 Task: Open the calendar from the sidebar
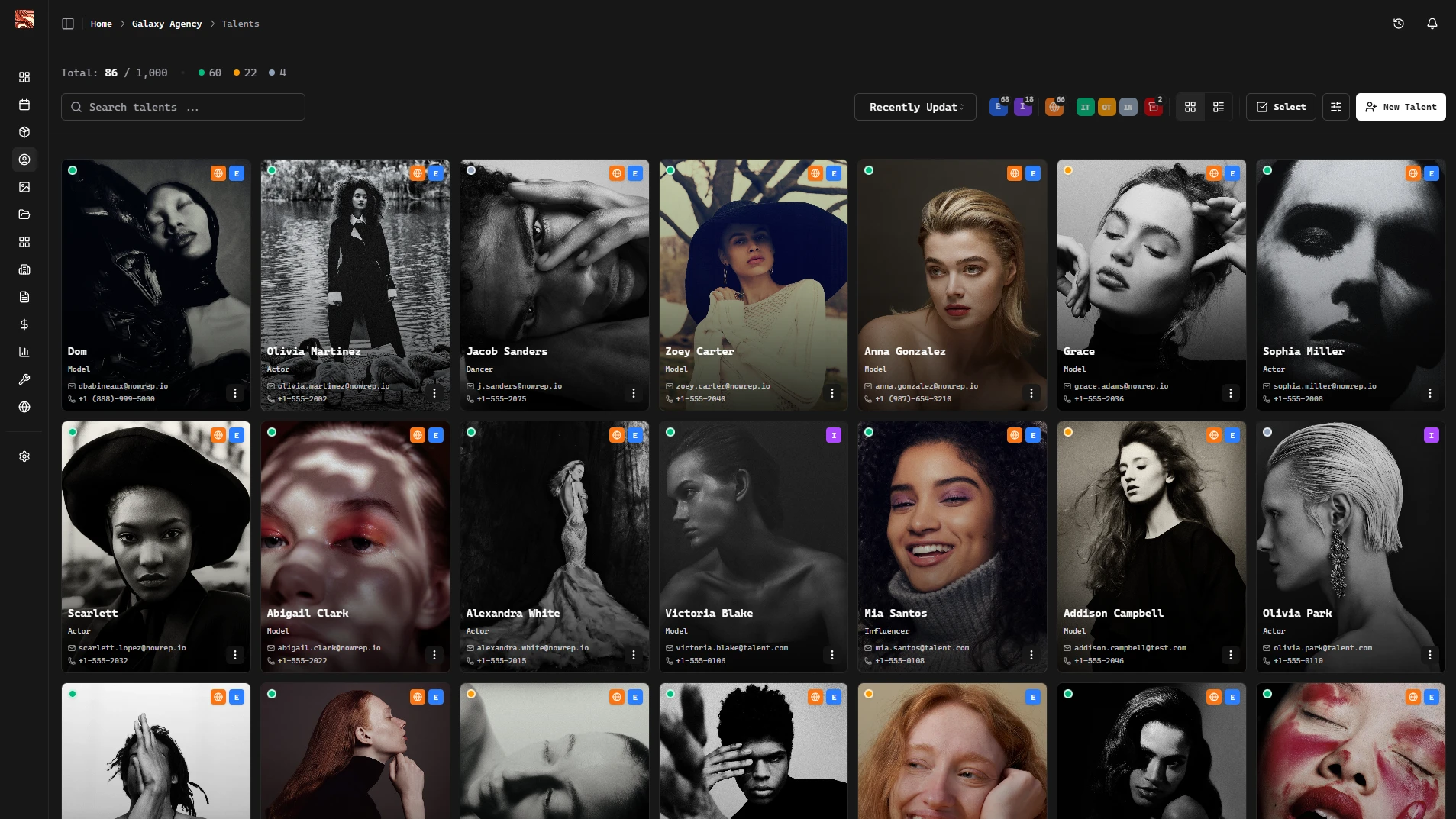(x=24, y=105)
